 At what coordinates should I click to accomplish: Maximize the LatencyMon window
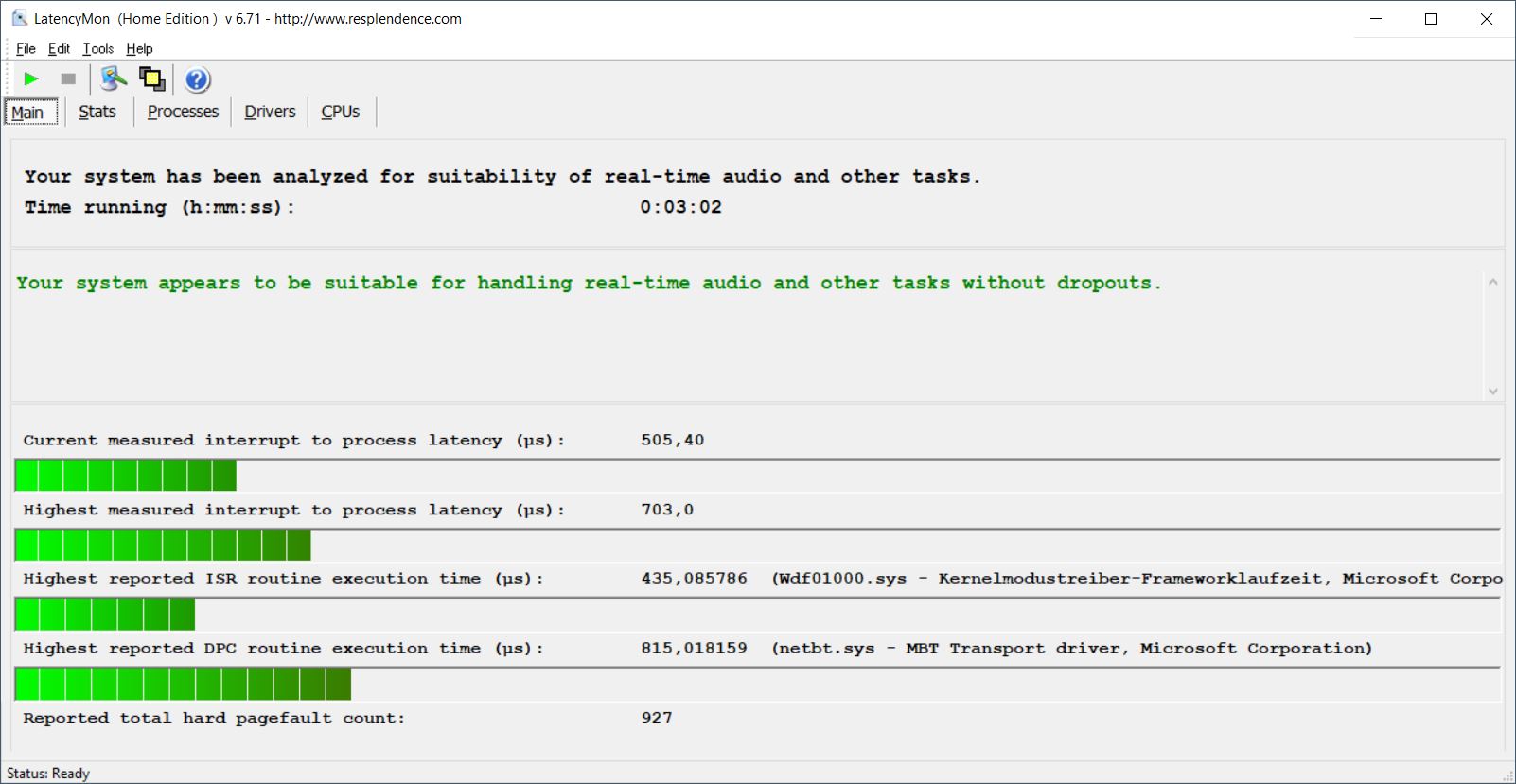pyautogui.click(x=1431, y=19)
